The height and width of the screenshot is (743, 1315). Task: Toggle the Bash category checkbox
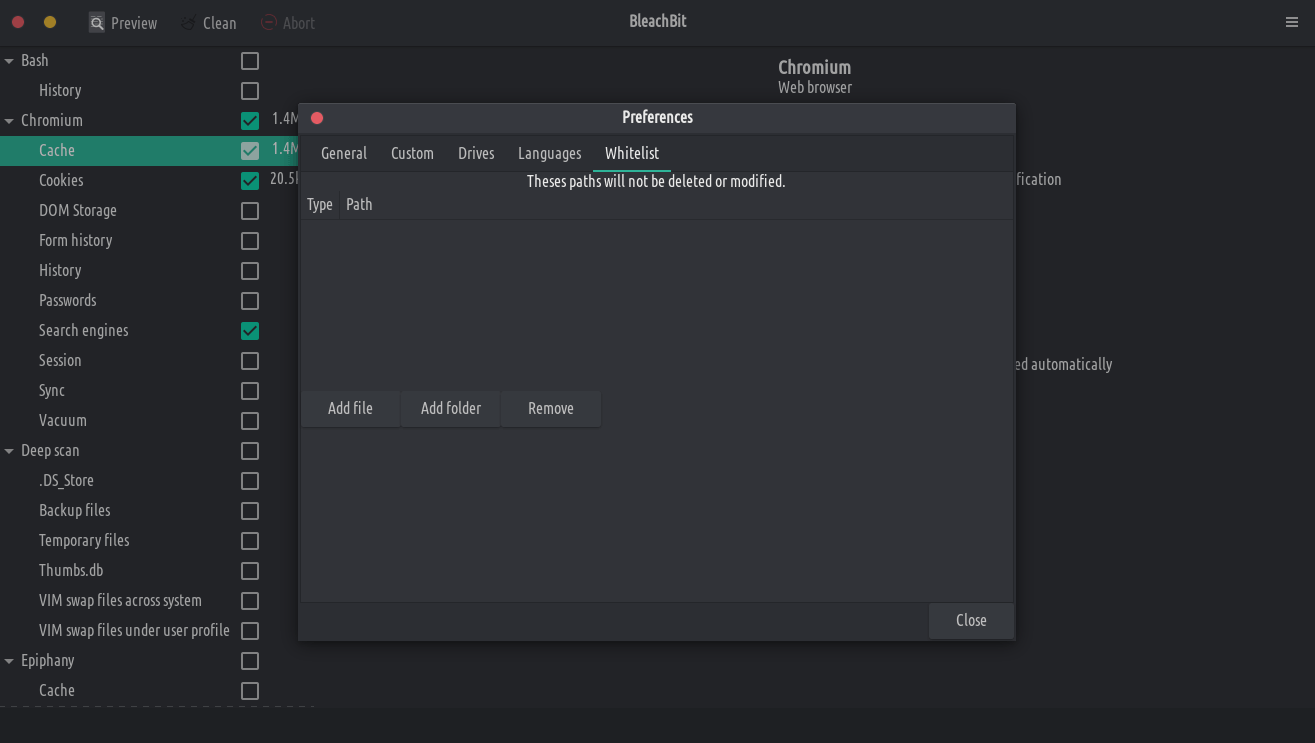click(x=250, y=61)
